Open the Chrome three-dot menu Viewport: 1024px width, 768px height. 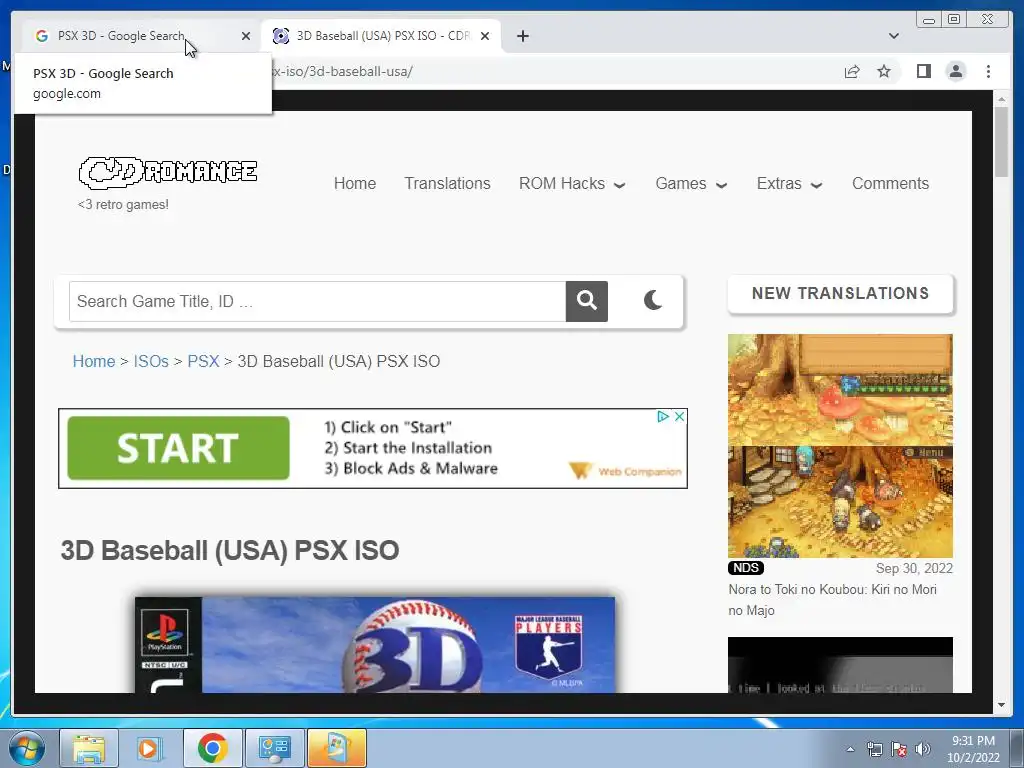[x=988, y=71]
